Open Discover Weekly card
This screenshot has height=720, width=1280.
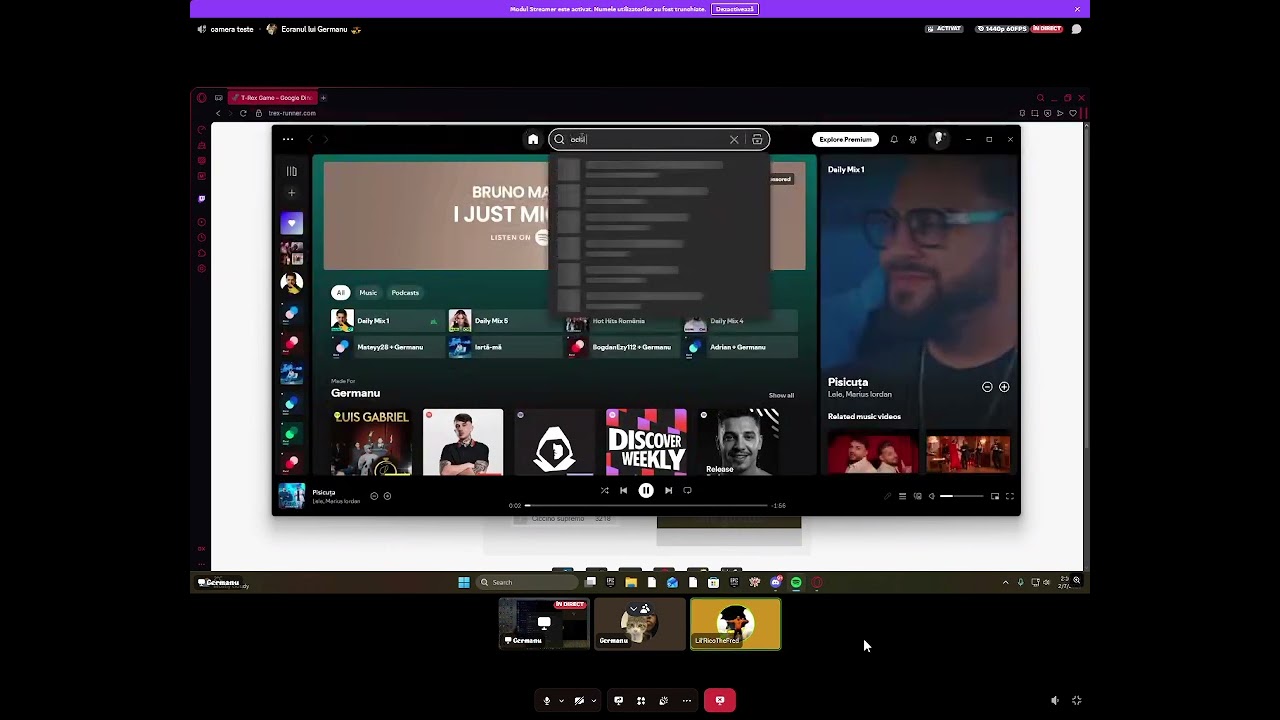646,442
